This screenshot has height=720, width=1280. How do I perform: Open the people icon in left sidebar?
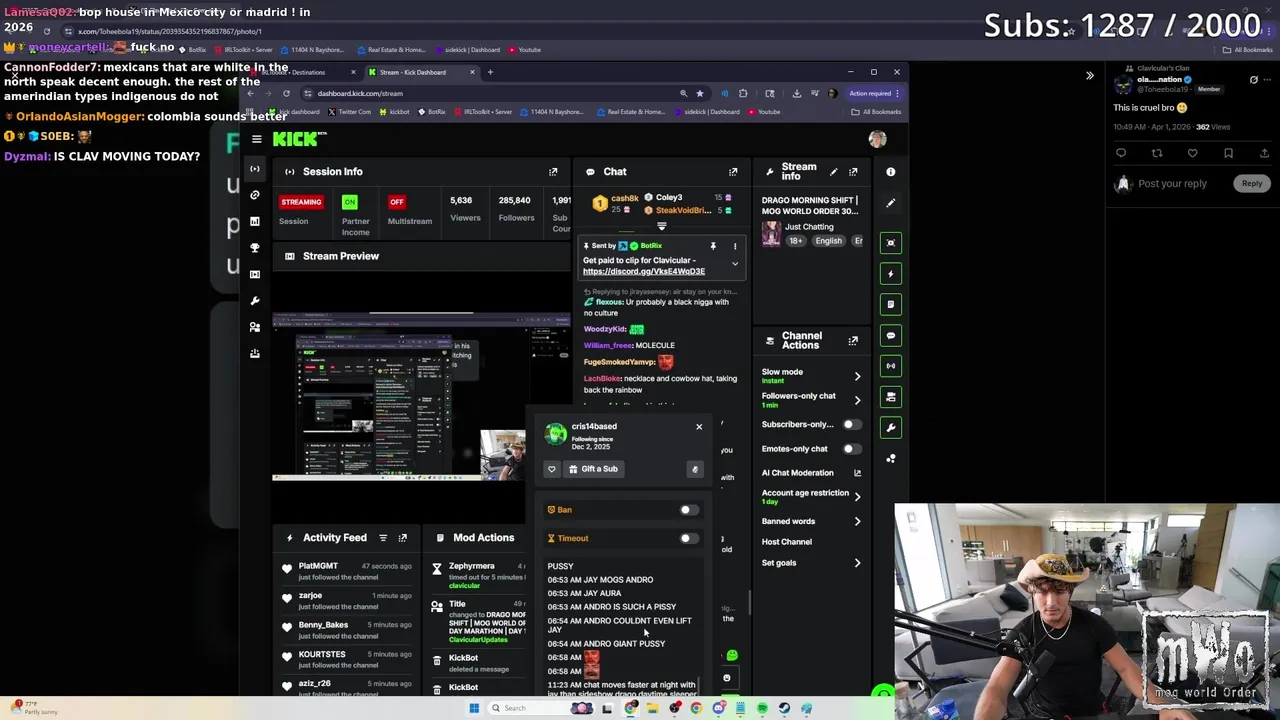(255, 327)
